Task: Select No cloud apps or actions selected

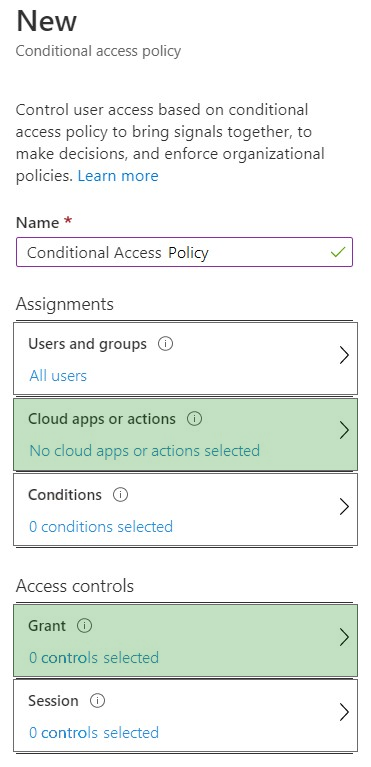Action: [x=144, y=451]
